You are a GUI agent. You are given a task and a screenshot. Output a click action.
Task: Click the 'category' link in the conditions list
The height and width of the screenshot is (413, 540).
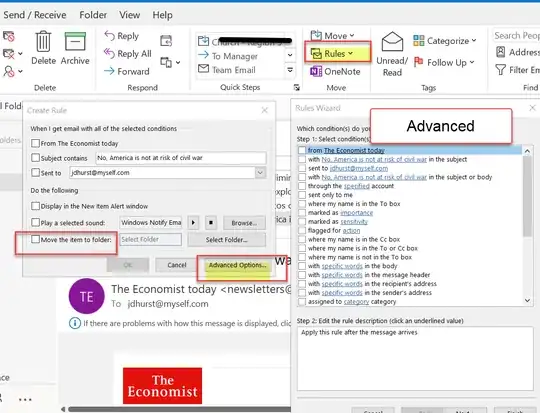pyautogui.click(x=356, y=301)
